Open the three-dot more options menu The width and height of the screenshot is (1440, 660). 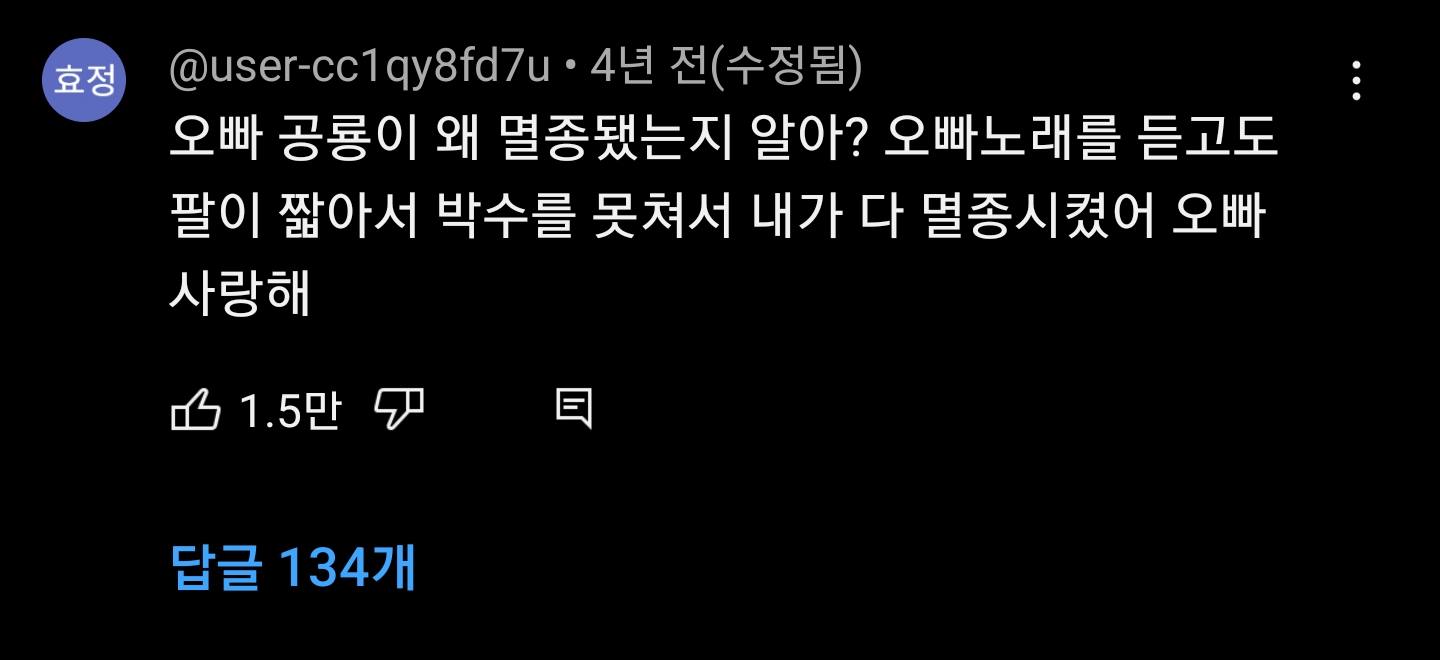pos(1356,81)
